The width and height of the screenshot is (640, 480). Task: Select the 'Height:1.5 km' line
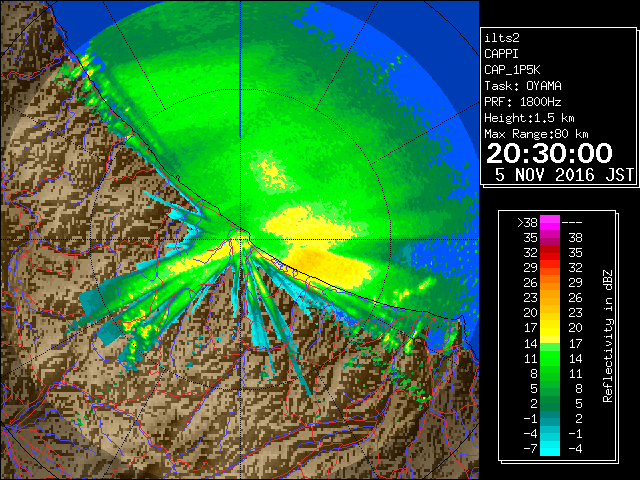click(529, 118)
